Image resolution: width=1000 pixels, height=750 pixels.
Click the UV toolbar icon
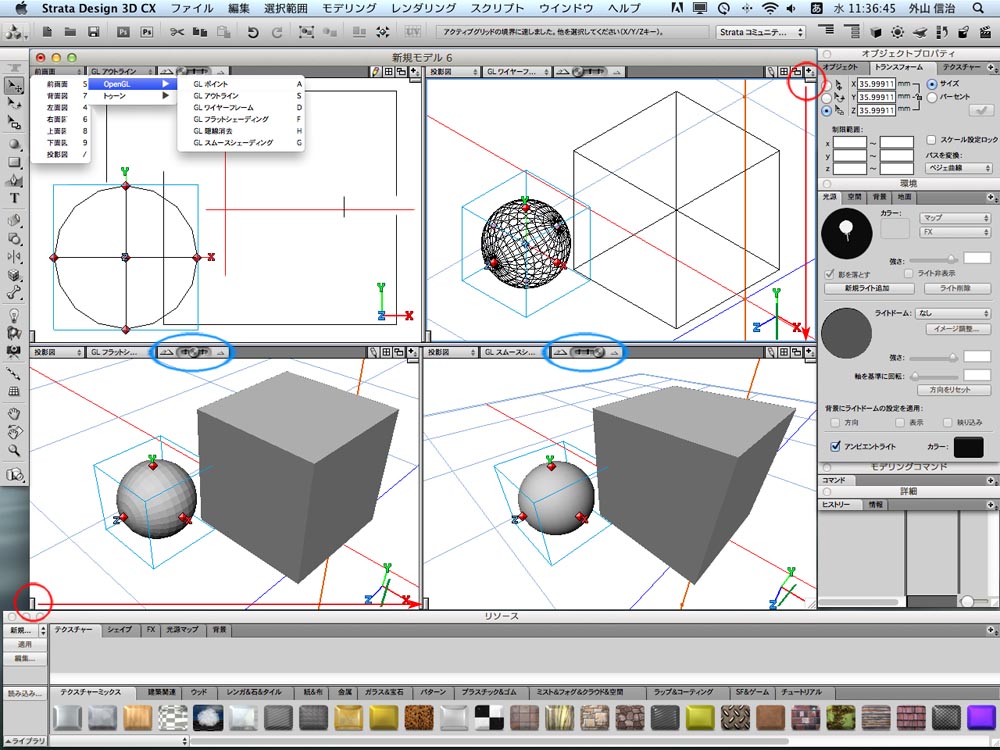pos(413,31)
